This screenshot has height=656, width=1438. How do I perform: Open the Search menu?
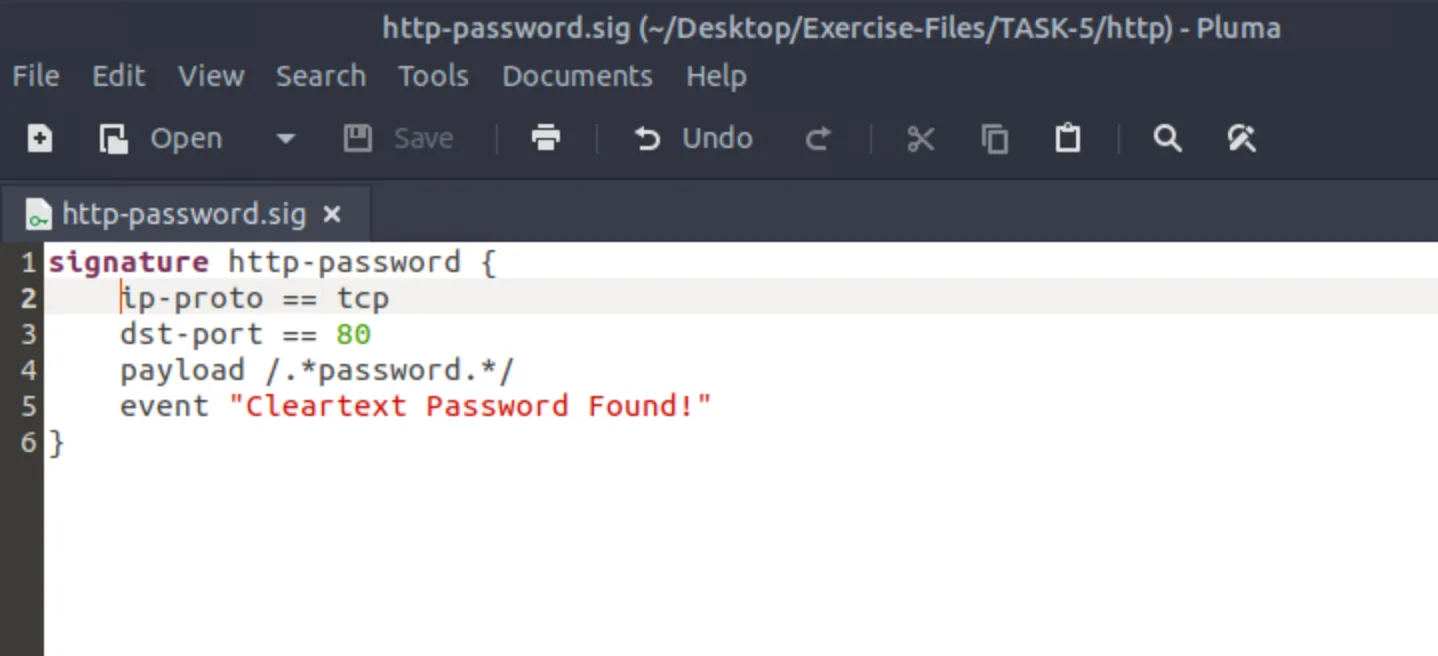pos(321,76)
